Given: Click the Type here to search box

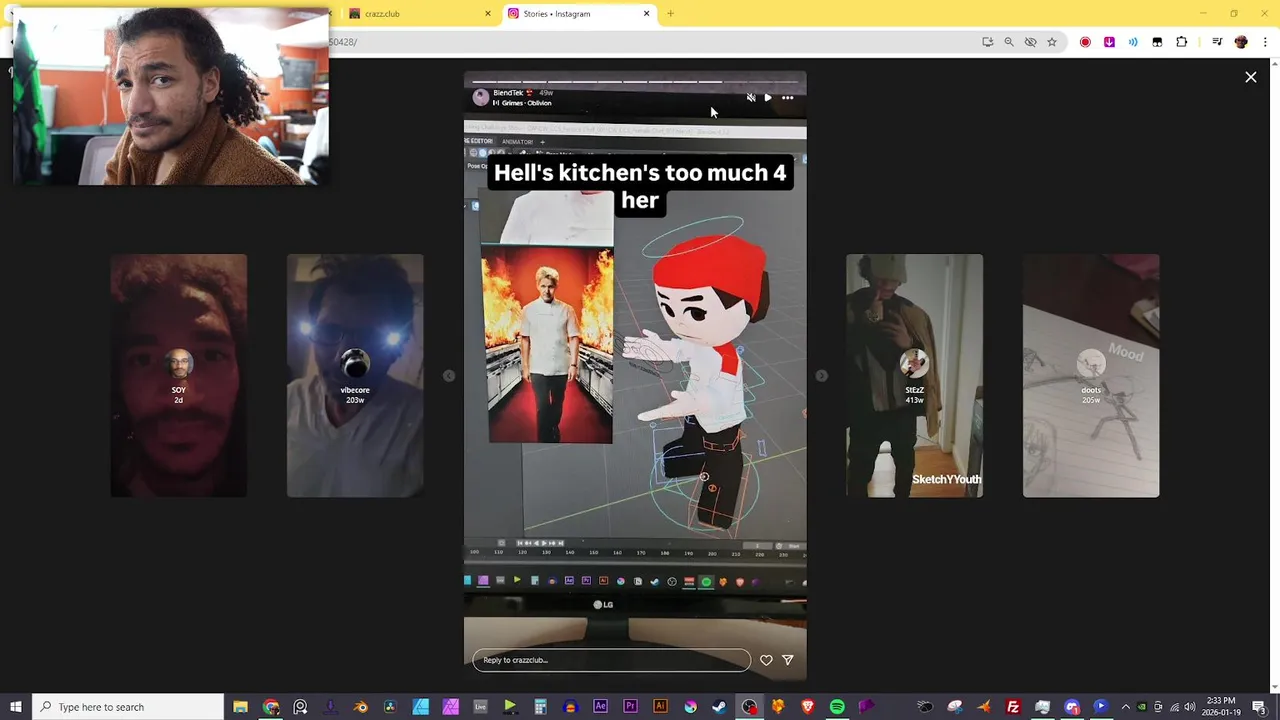Looking at the screenshot, I should click(x=128, y=707).
